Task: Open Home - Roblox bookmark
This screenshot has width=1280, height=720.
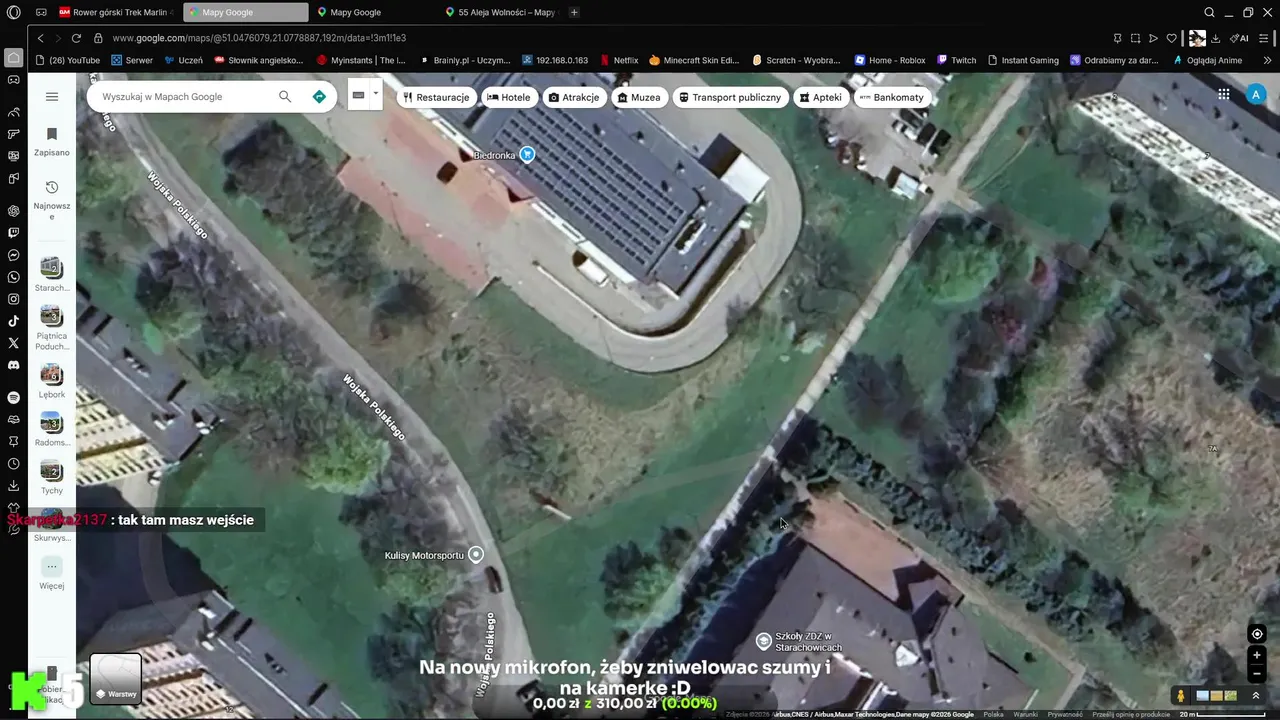Action: click(x=890, y=60)
